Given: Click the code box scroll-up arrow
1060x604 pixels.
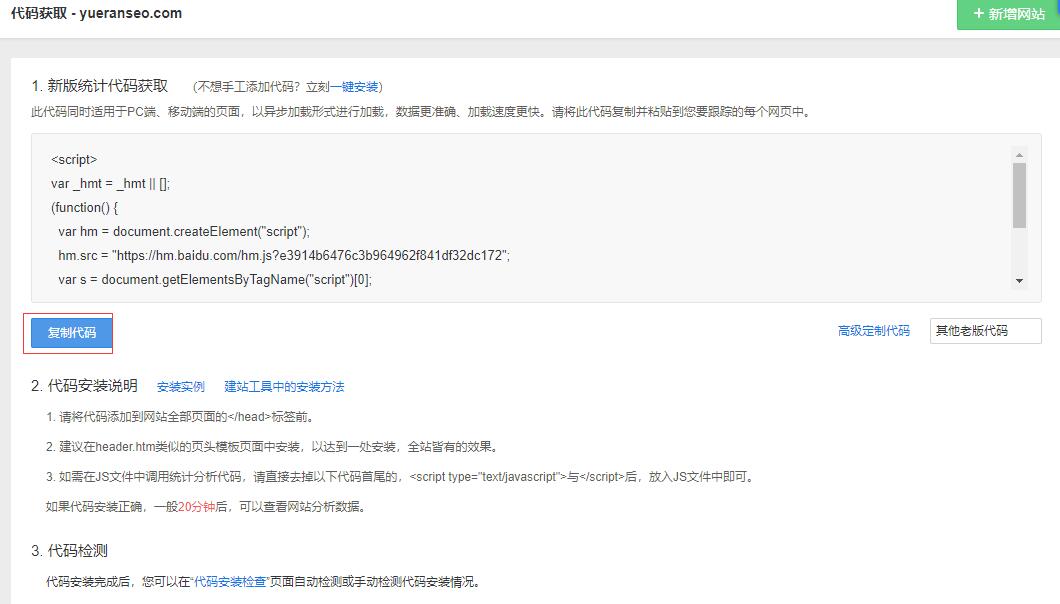Looking at the screenshot, I should point(1019,156).
